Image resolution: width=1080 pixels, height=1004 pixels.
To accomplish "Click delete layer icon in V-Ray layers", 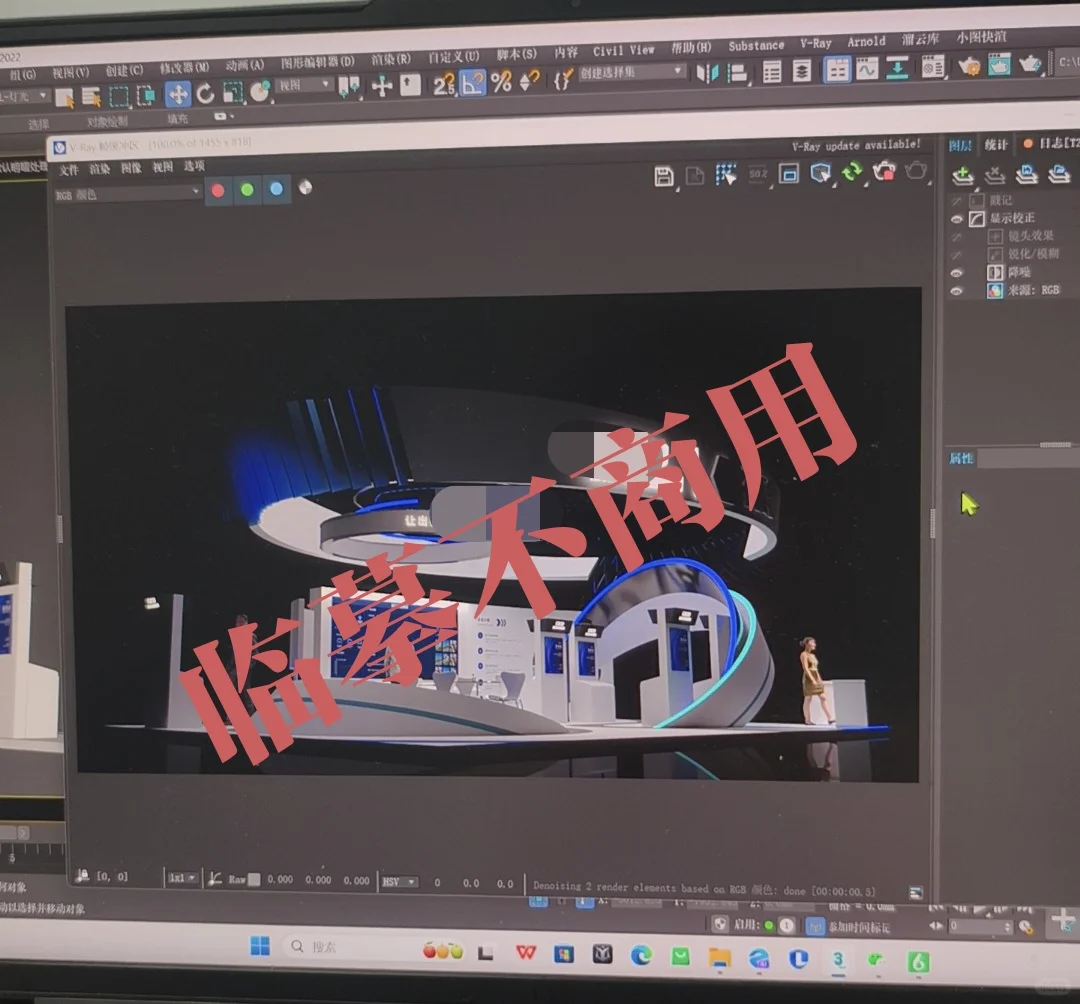I will [x=995, y=175].
